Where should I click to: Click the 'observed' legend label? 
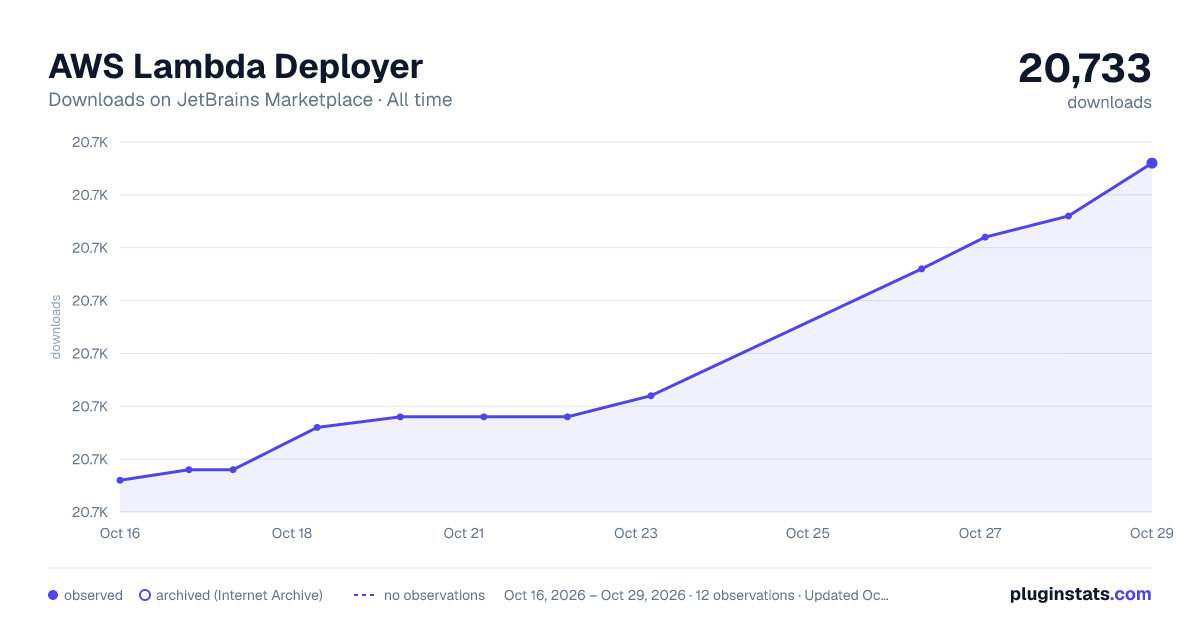(93, 595)
